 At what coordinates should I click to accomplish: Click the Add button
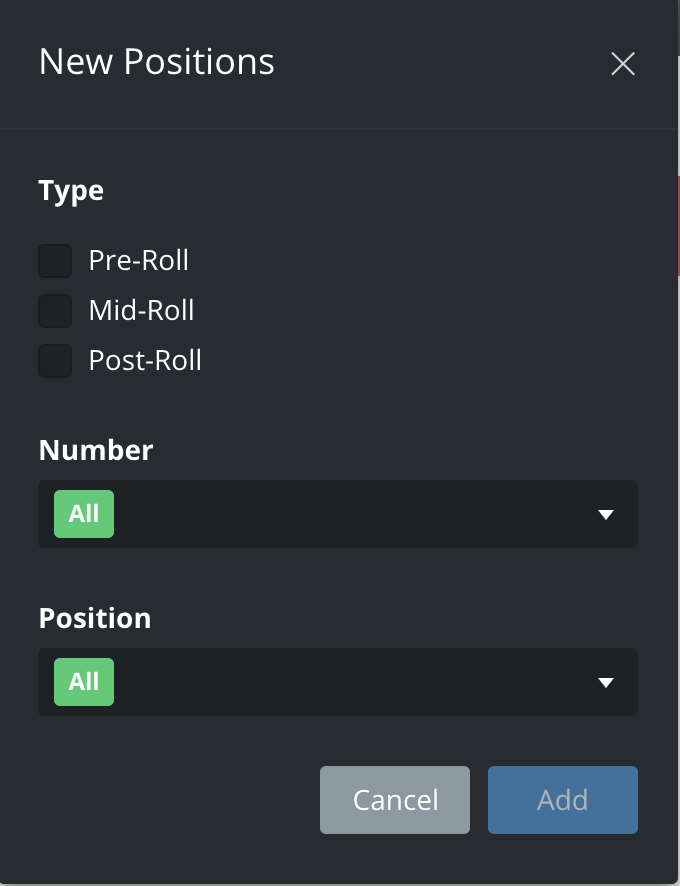[x=562, y=800]
